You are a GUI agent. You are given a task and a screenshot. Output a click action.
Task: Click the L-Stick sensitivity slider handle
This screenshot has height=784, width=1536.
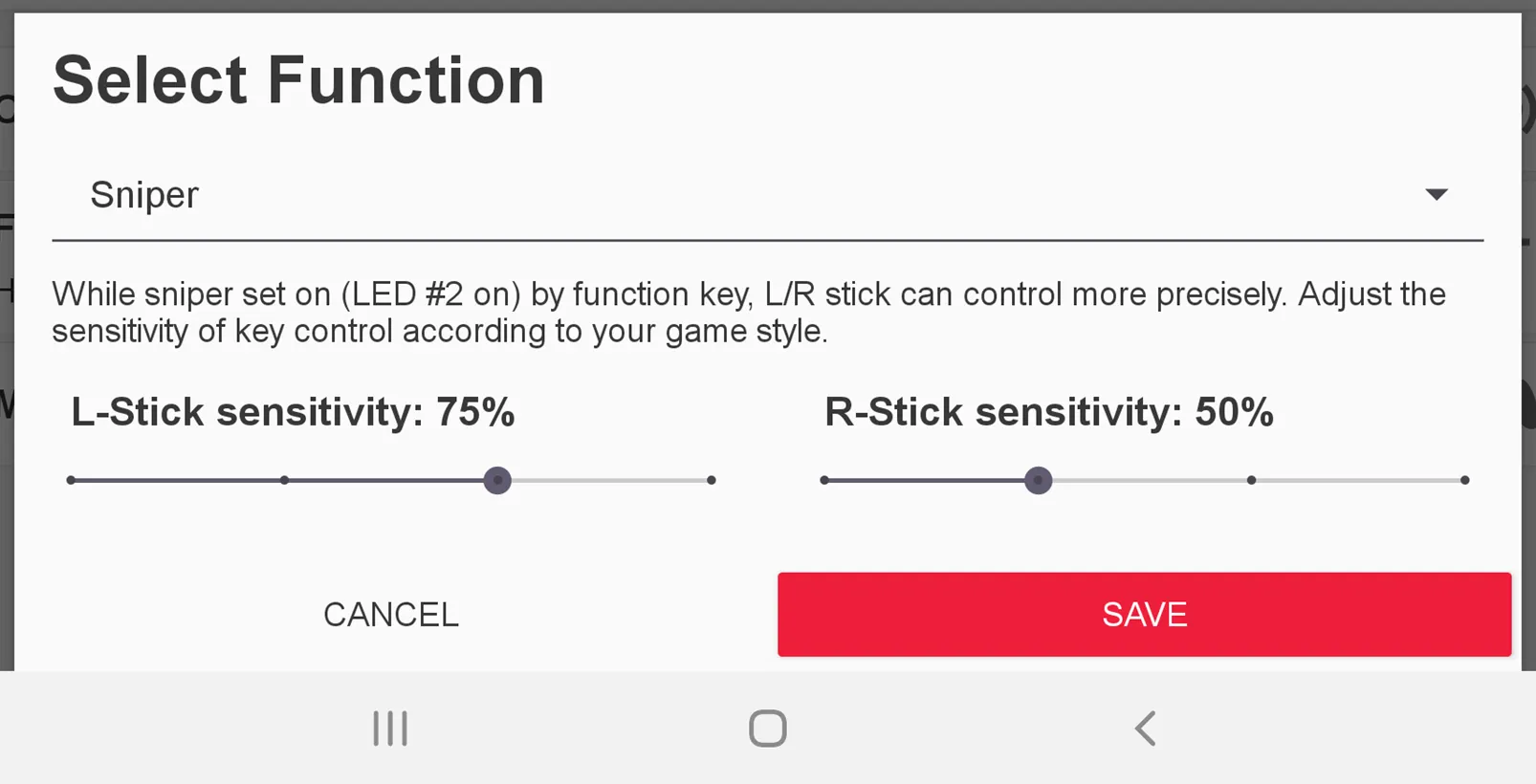tap(497, 480)
